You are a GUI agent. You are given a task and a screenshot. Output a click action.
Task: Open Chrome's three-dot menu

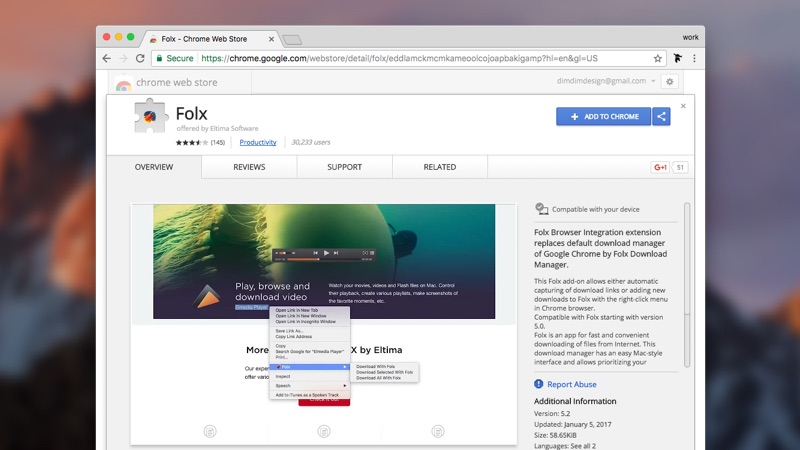(694, 58)
